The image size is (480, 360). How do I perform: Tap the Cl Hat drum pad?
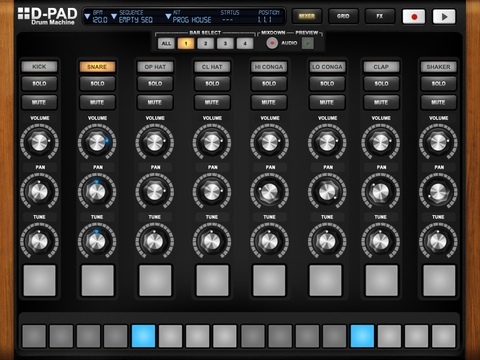coord(212,280)
